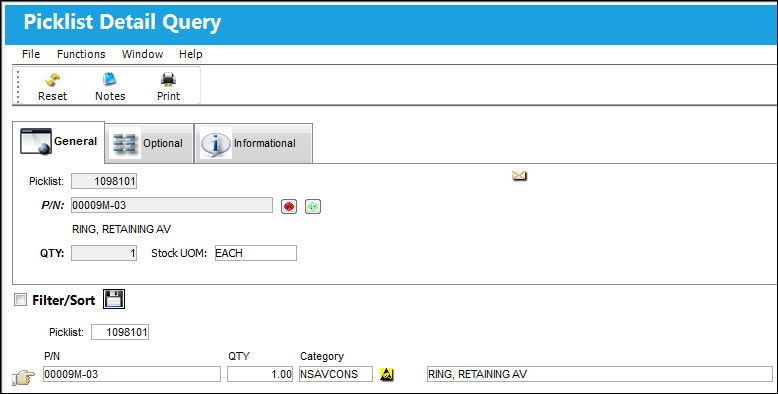Image resolution: width=778 pixels, height=394 pixels.
Task: Click the bold P/N label in the General tab
Action: coord(53,205)
